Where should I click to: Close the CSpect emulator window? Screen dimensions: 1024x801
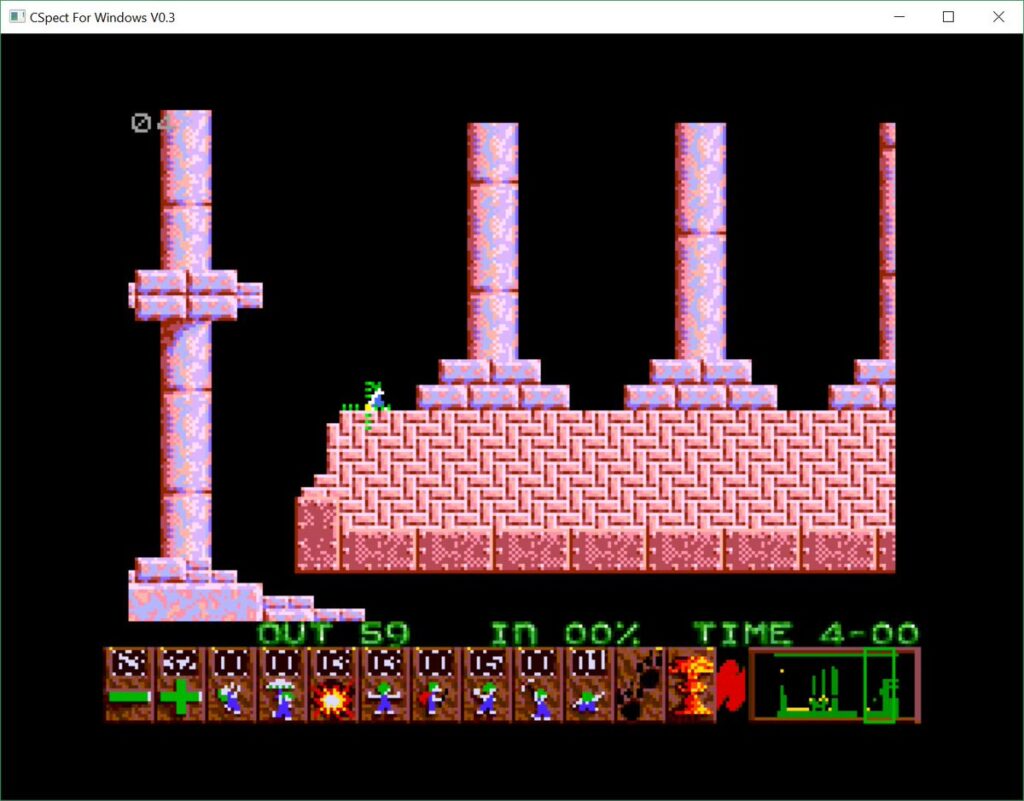pos(999,17)
